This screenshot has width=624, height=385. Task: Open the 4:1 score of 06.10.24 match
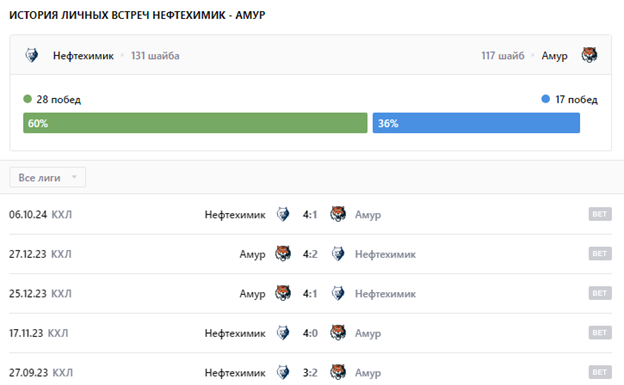point(310,215)
